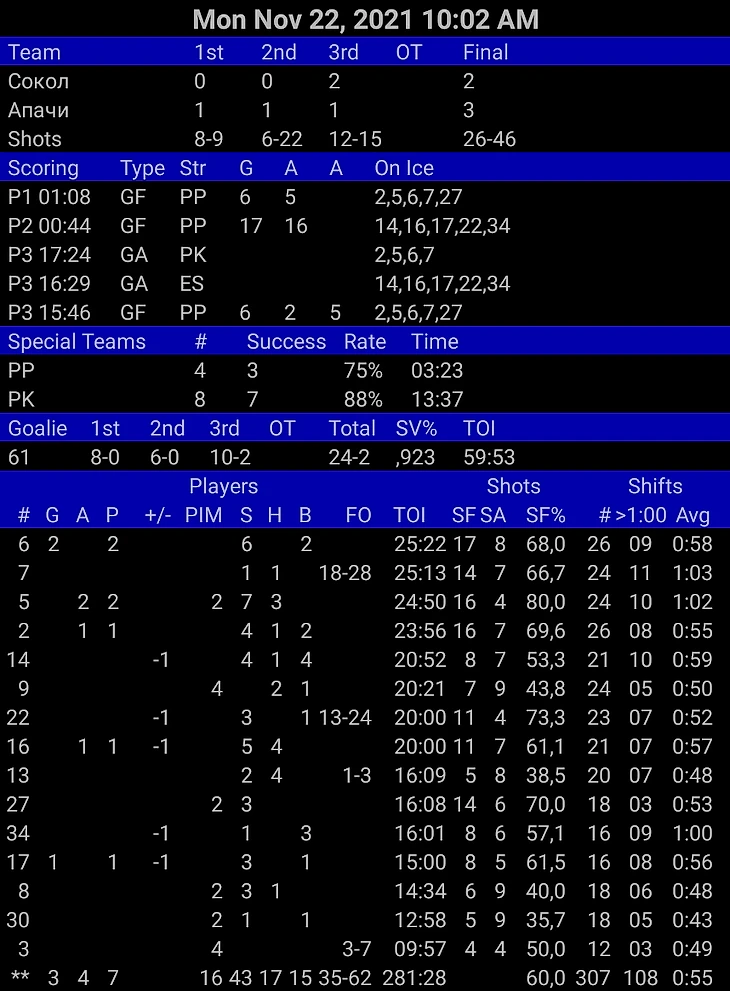Sort players by the PIM column header
Image resolution: width=730 pixels, height=991 pixels.
203,515
